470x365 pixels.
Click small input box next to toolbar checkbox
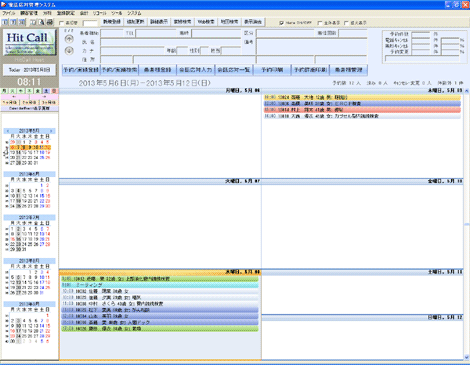tap(90, 23)
